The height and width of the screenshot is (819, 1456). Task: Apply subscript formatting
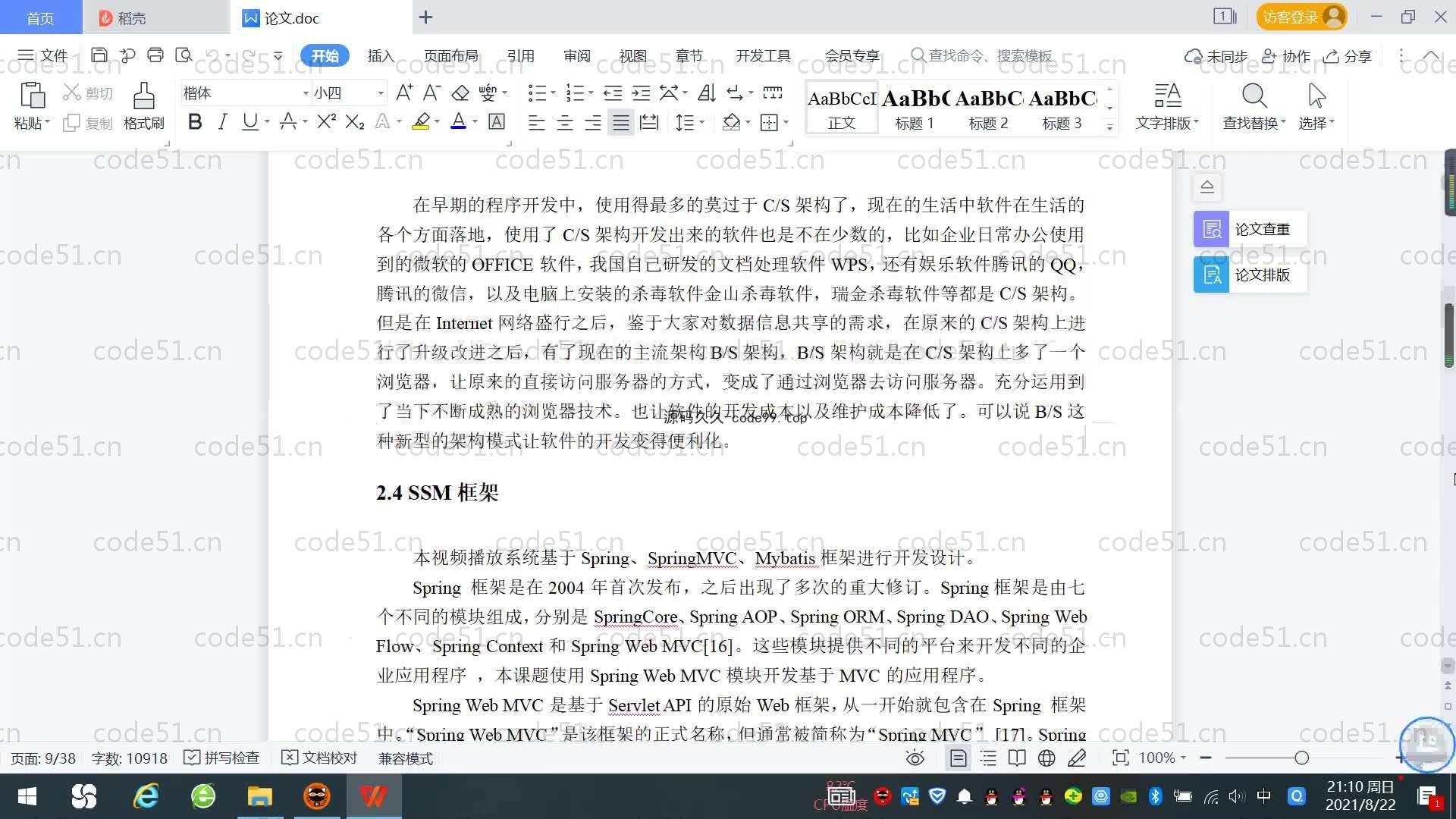pos(354,121)
